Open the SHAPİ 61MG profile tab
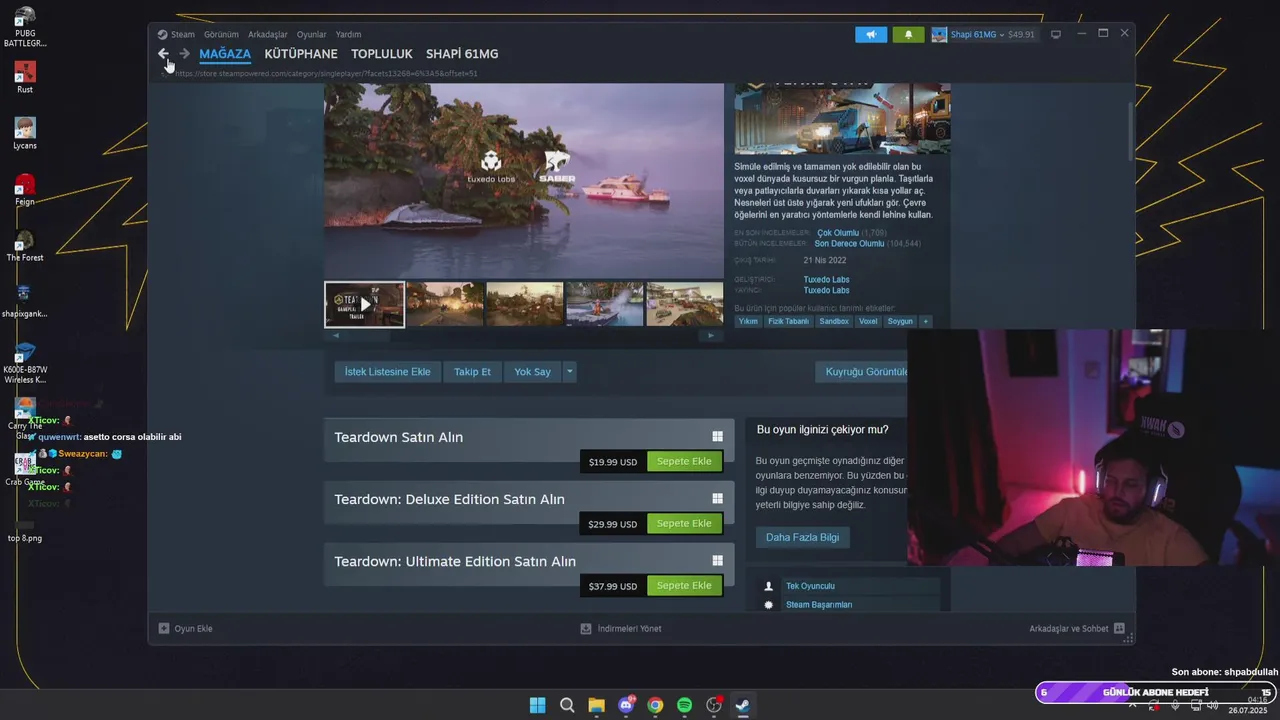This screenshot has width=1280, height=720. 462,54
